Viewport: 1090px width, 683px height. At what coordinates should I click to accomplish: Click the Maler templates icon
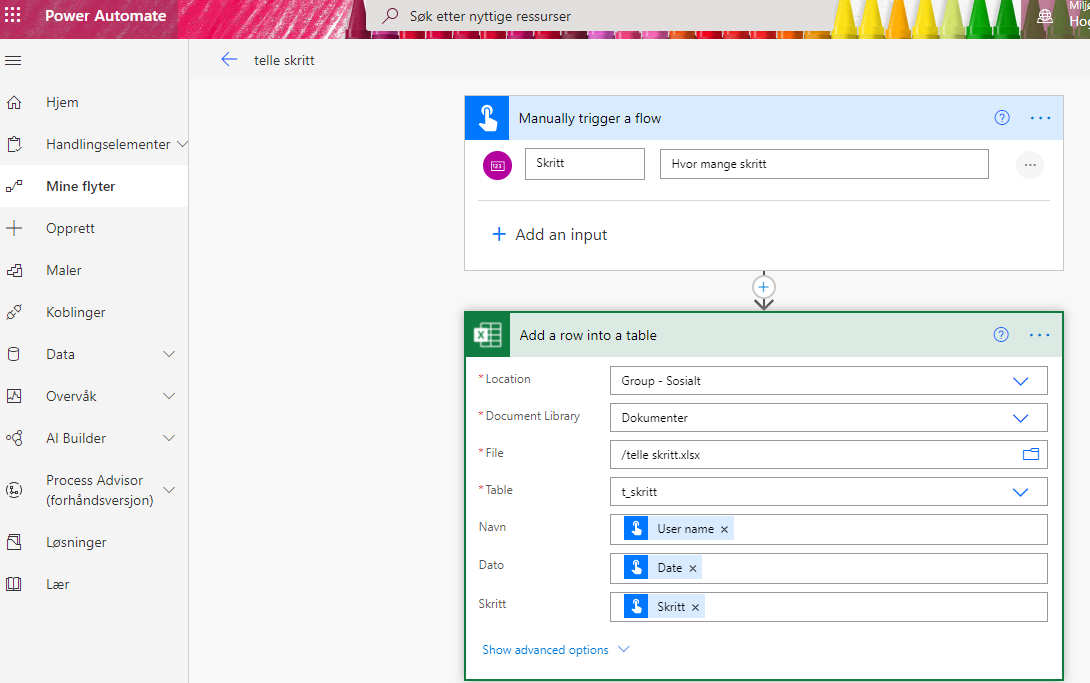(14, 270)
